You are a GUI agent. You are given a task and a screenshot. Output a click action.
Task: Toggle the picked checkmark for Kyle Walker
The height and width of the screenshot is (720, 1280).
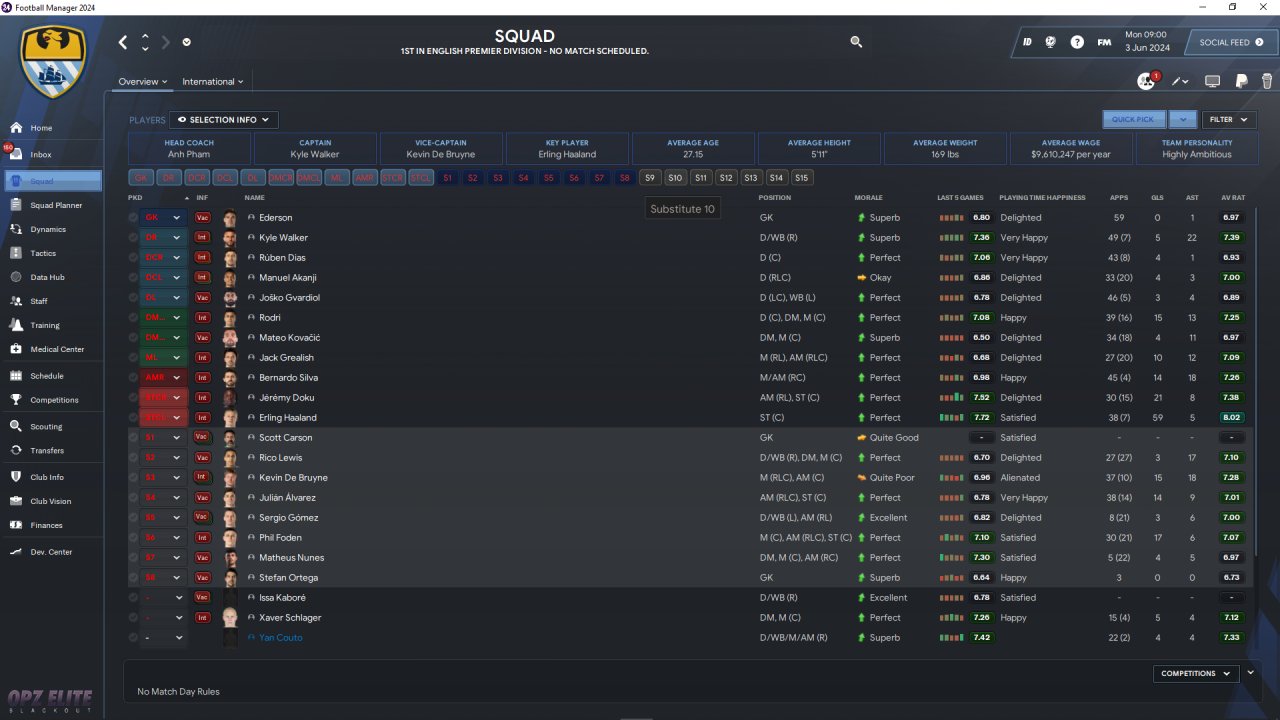(x=133, y=237)
